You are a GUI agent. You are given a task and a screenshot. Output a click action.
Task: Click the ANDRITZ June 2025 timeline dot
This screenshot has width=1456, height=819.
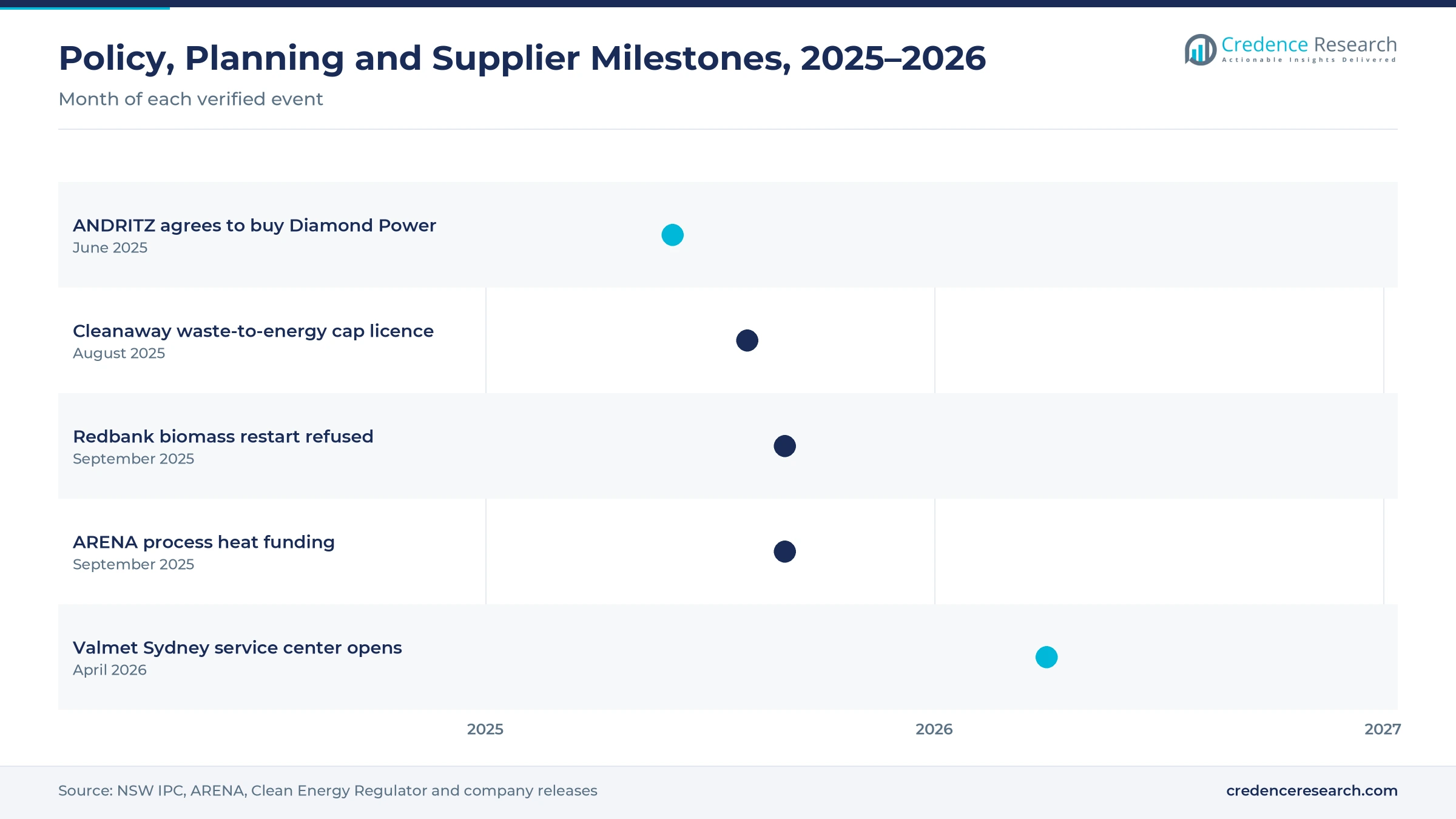point(672,235)
